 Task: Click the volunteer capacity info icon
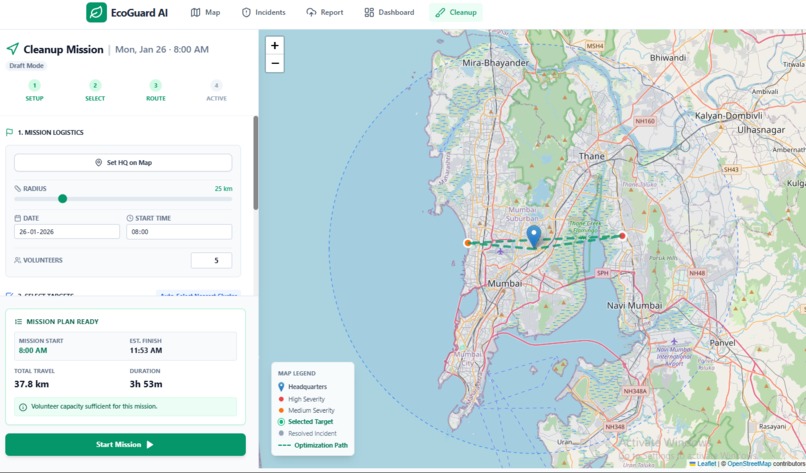tap(23, 407)
